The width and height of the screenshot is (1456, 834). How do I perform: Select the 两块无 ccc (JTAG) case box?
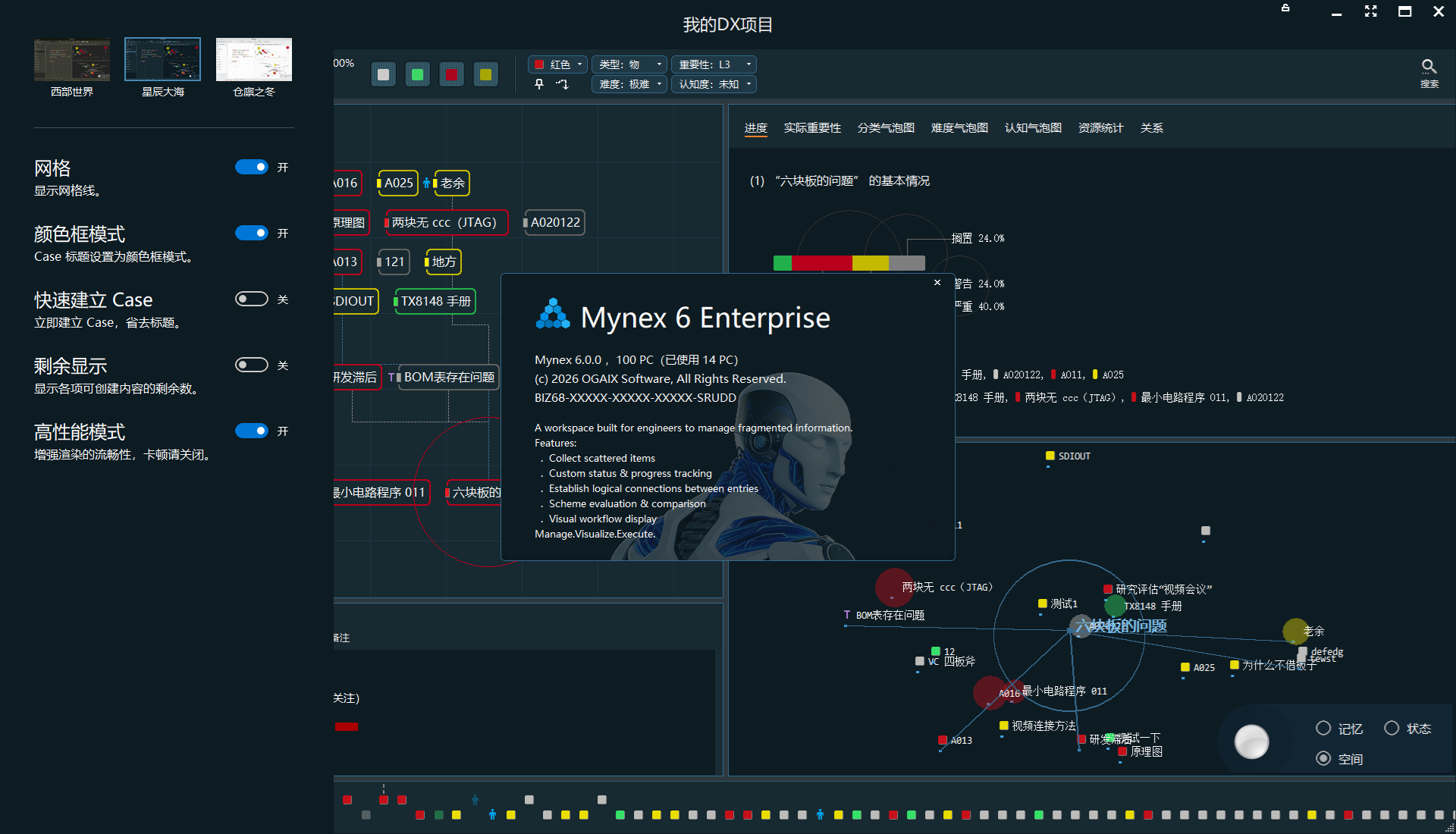point(446,222)
